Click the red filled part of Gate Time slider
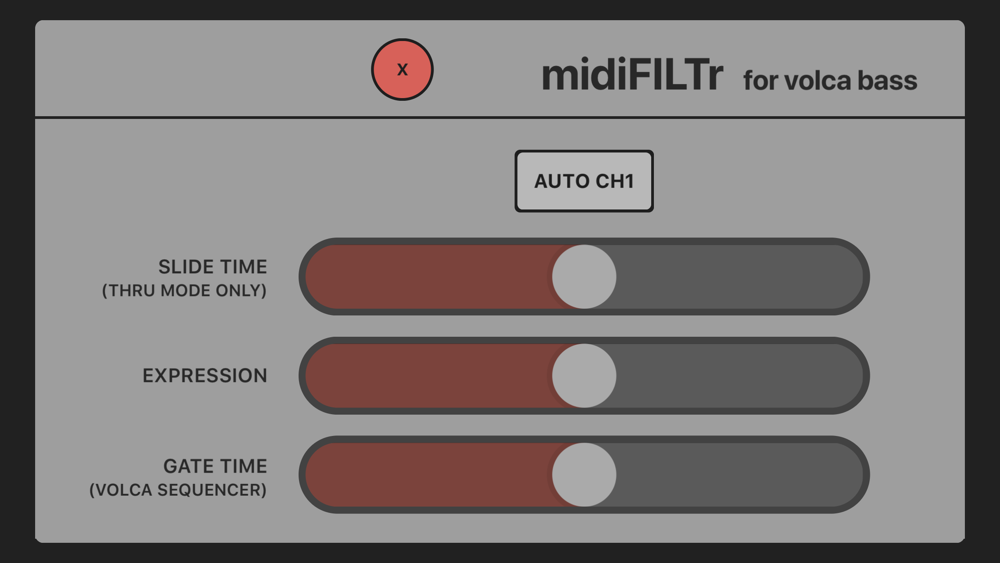The width and height of the screenshot is (1000, 563). [429, 475]
